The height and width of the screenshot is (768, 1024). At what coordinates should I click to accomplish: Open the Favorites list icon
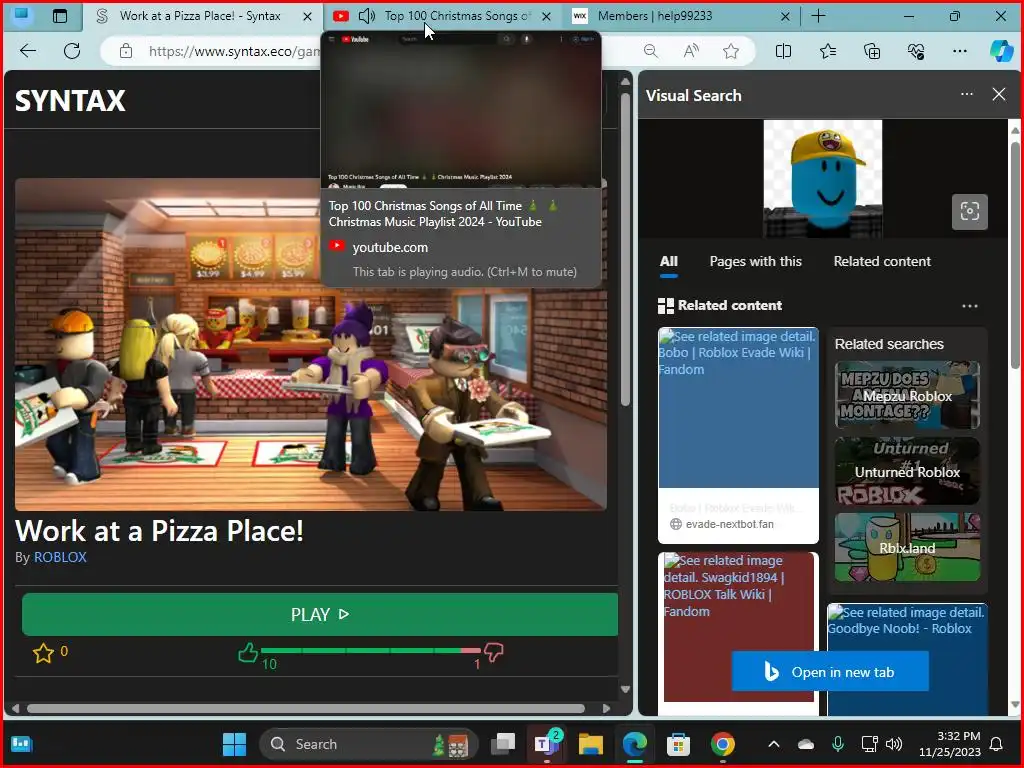point(827,51)
